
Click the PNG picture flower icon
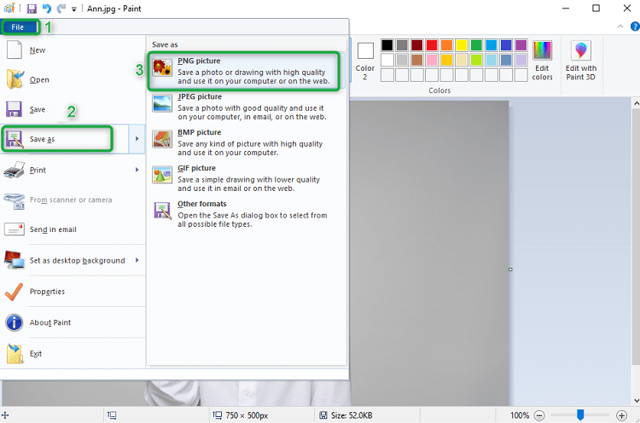click(162, 67)
